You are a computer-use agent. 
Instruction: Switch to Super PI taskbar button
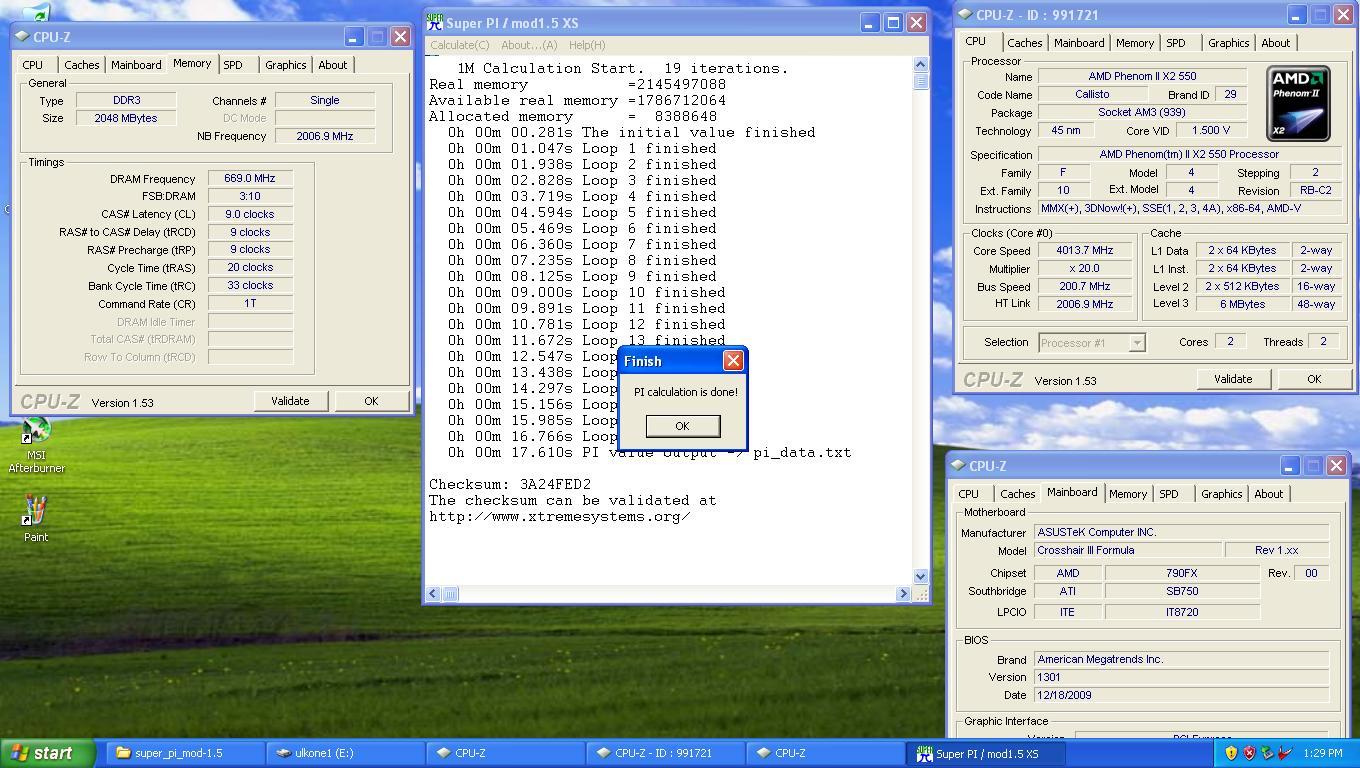[985, 753]
